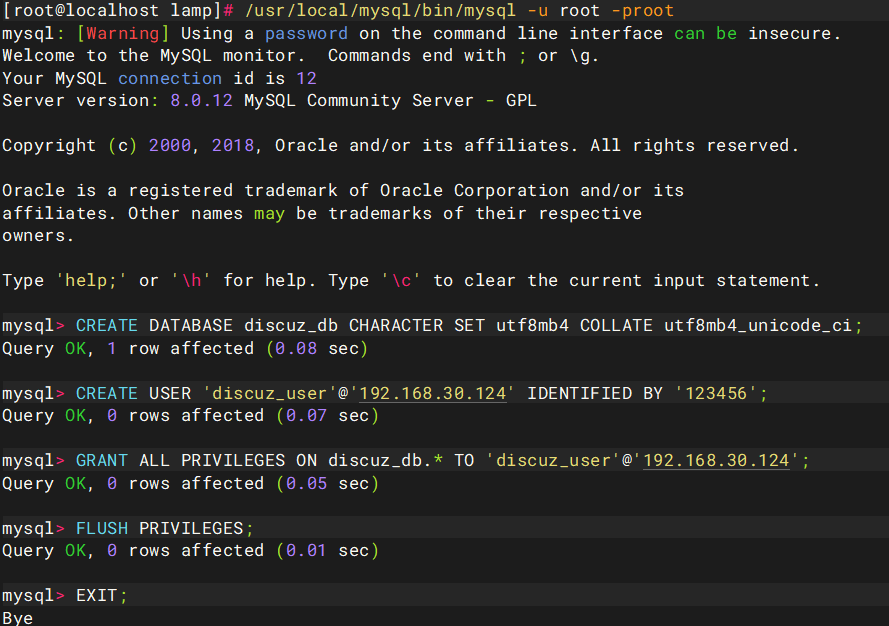Image resolution: width=889 pixels, height=626 pixels.
Task: Click the word 'may' in affiliates line
Action: click(269, 214)
